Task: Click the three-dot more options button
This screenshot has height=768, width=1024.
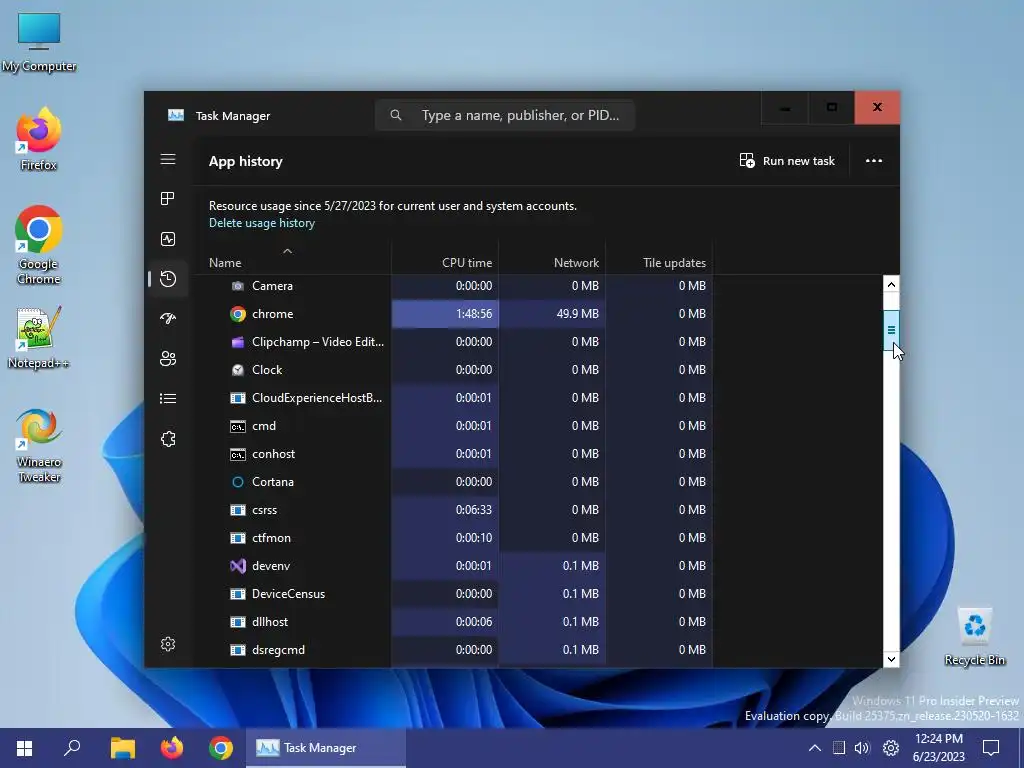Action: click(x=874, y=161)
